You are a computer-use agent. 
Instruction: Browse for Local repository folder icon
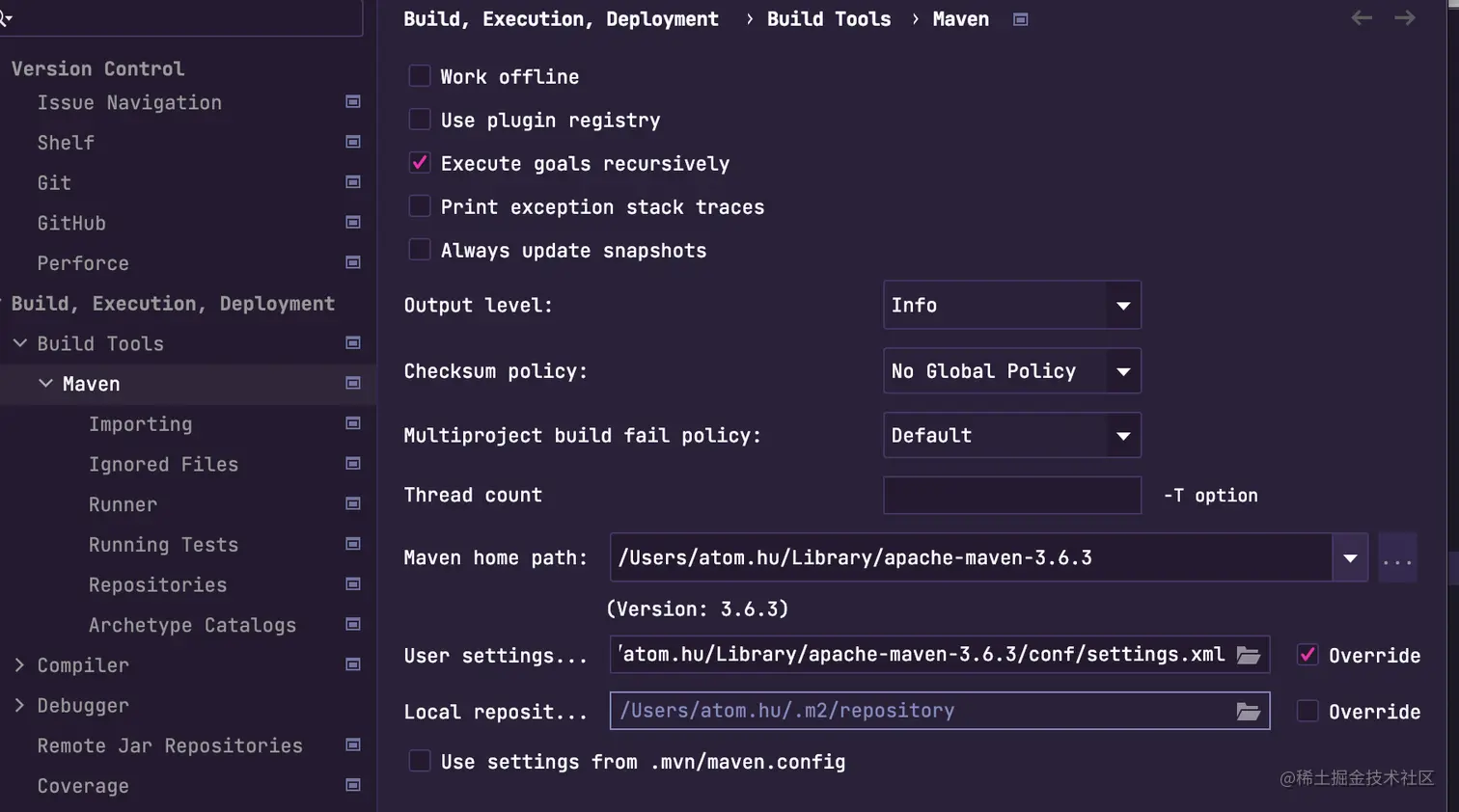click(1249, 712)
